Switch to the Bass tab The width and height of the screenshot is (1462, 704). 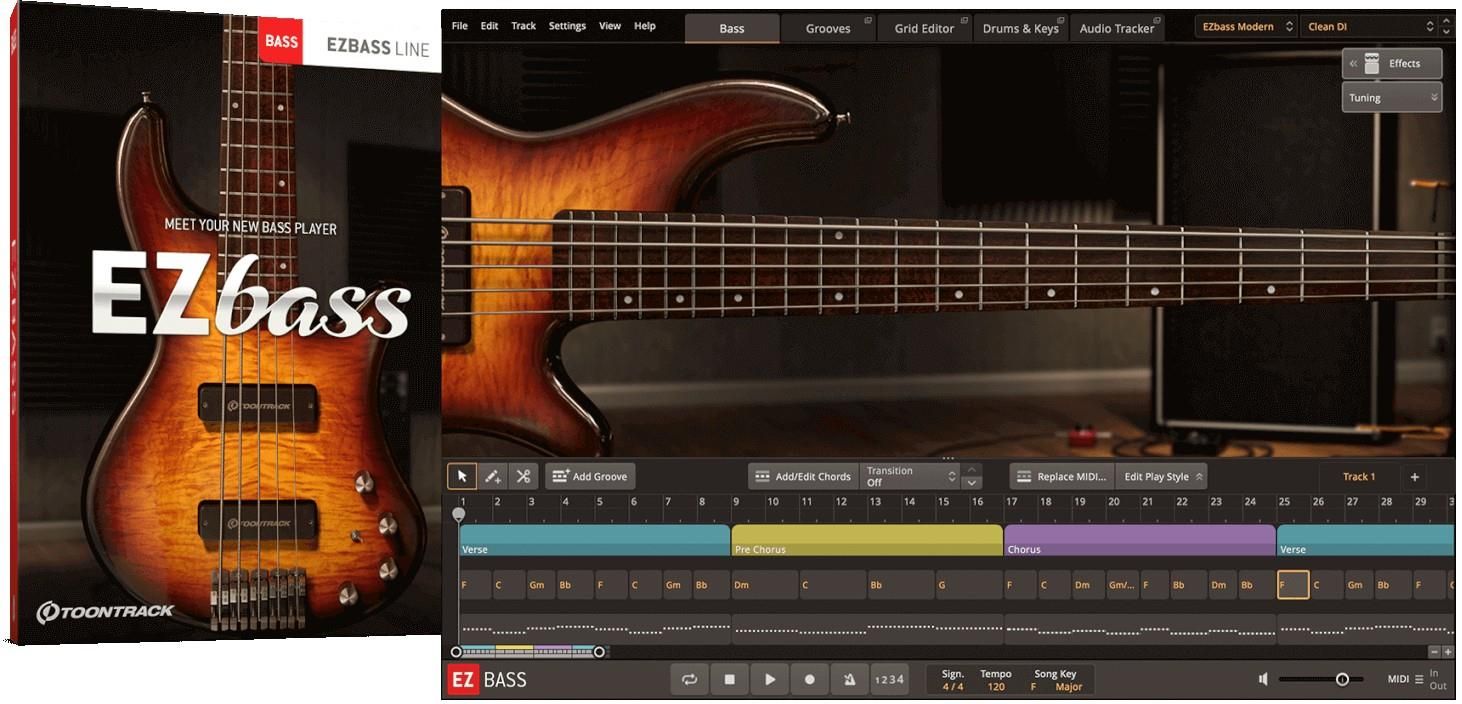732,28
